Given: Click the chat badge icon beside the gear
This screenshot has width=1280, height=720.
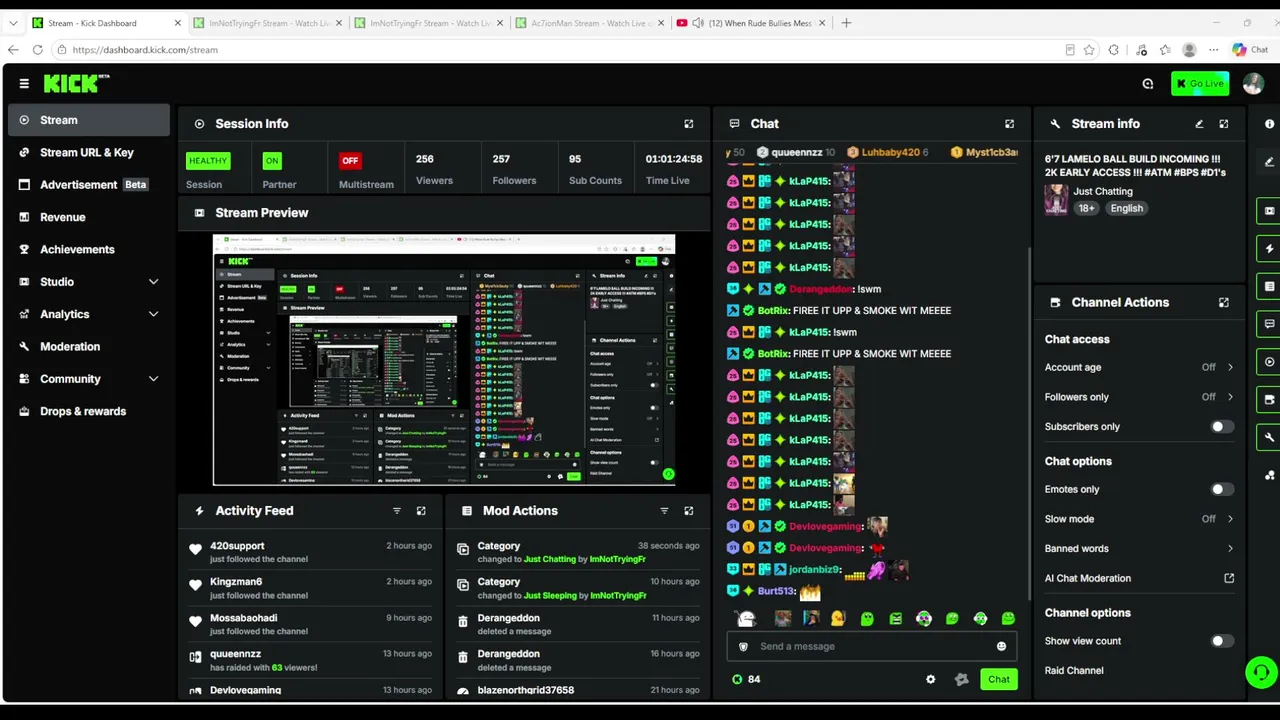Looking at the screenshot, I should tap(962, 679).
